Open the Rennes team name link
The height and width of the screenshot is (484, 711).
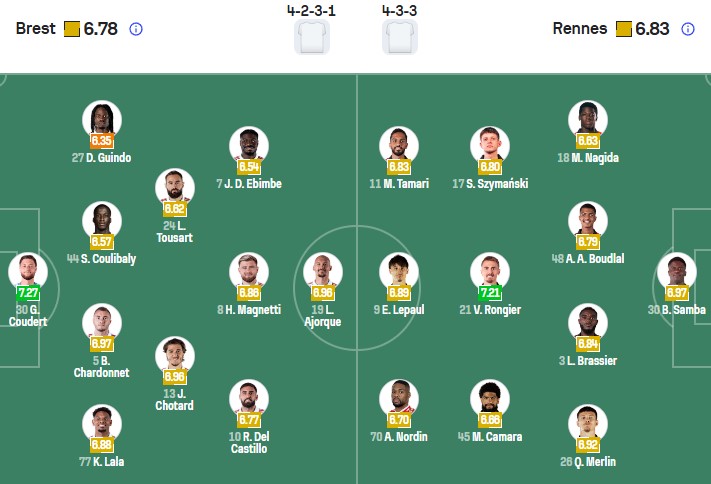click(580, 29)
